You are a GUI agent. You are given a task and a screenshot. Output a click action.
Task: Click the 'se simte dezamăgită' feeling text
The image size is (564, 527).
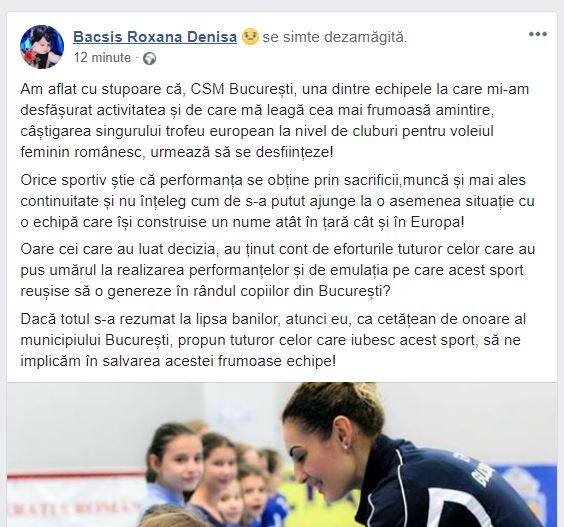point(335,37)
